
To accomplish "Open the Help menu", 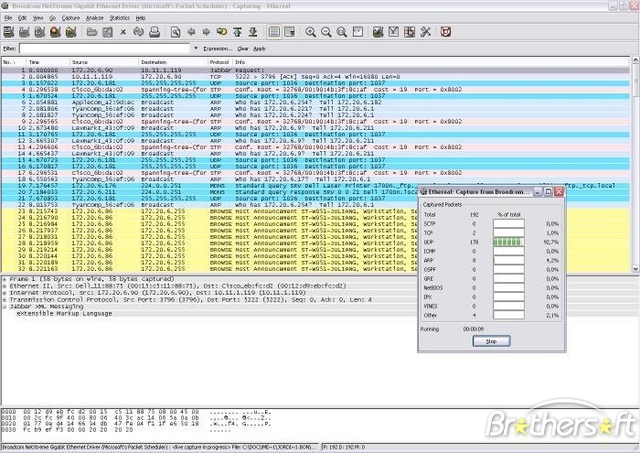I will tap(141, 18).
